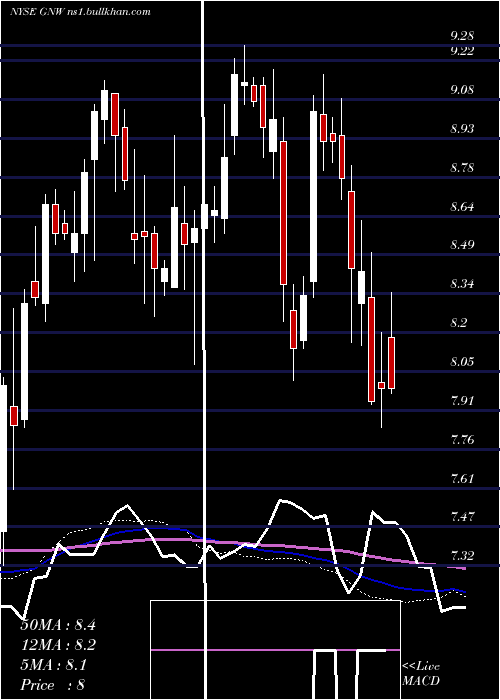Click the 8.34 price axis label

462,283
